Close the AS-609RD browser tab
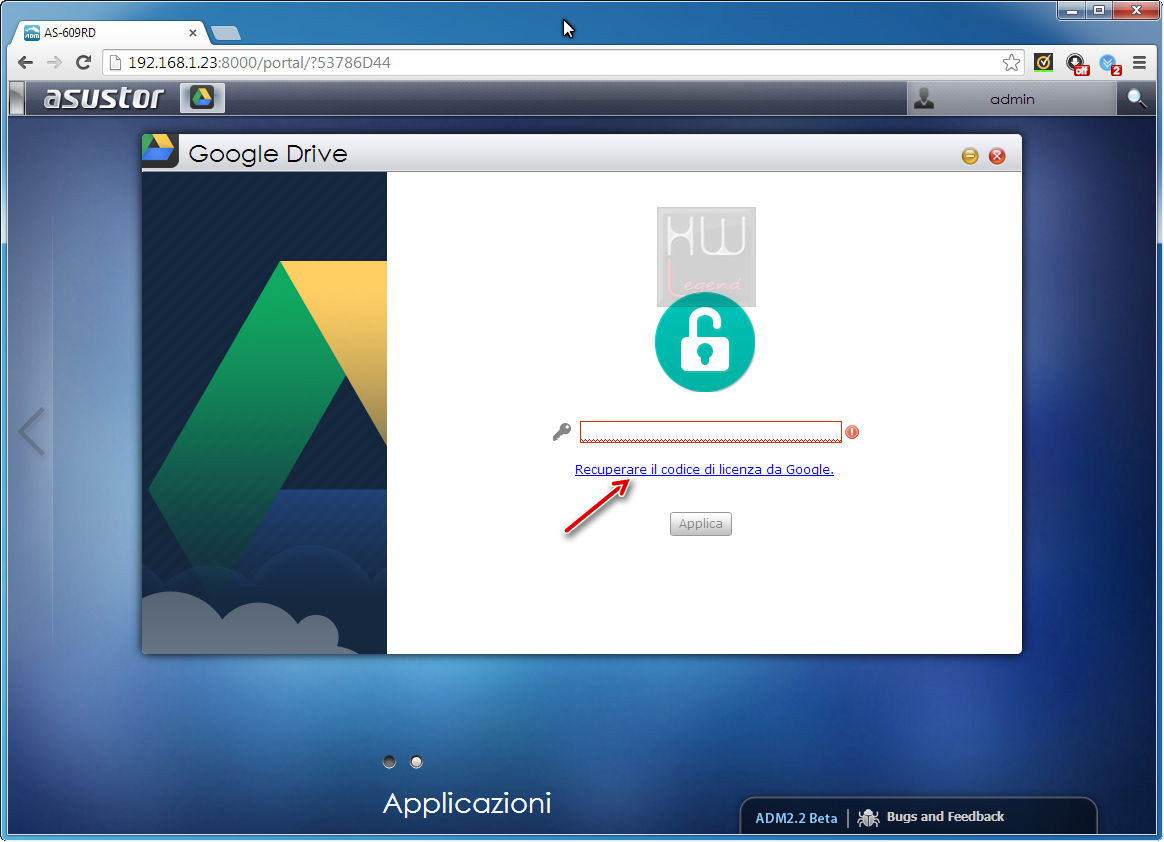Viewport: 1164px width, 842px height. click(x=192, y=33)
